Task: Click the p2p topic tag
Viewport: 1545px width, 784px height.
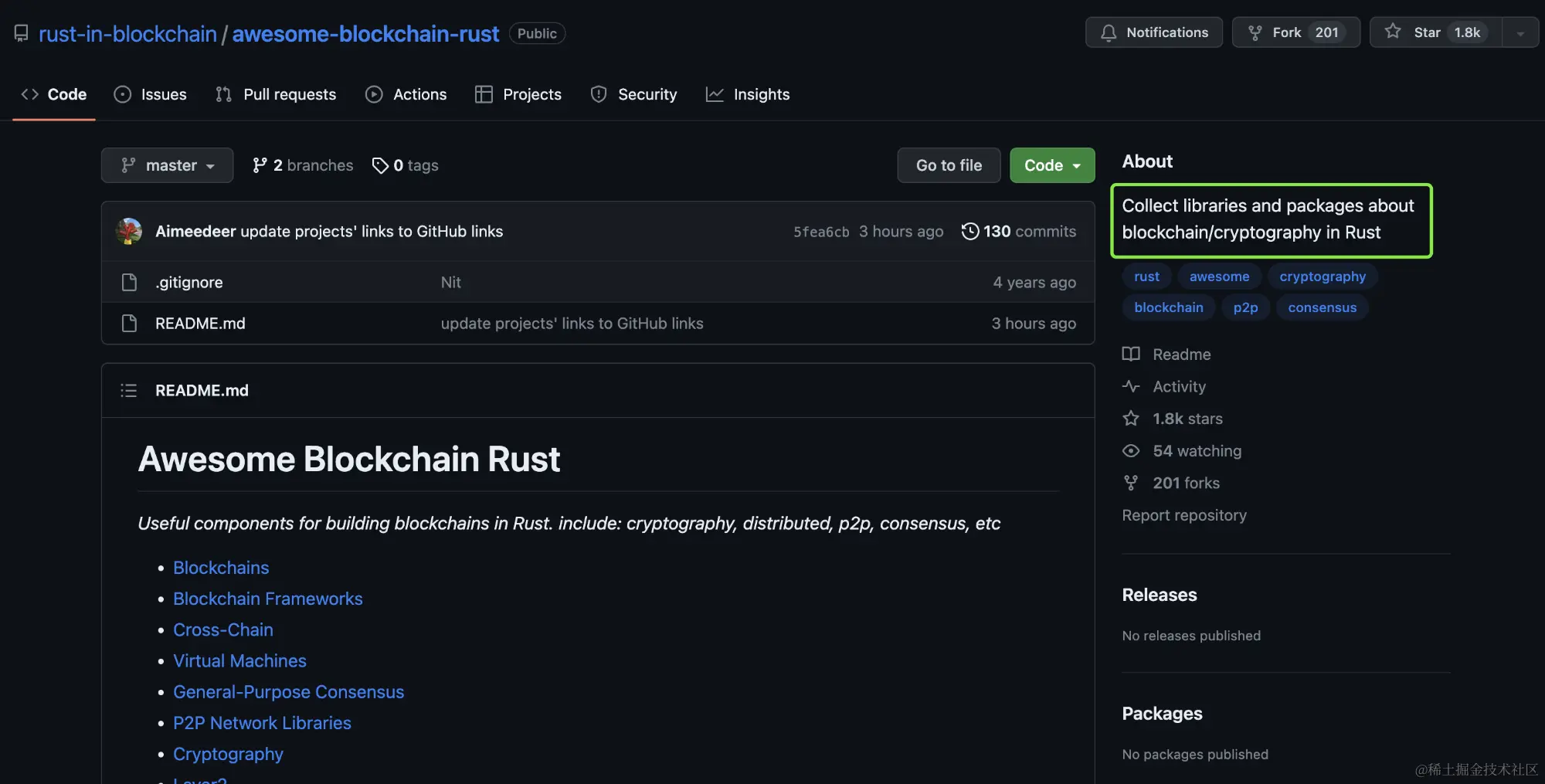Action: [x=1245, y=307]
